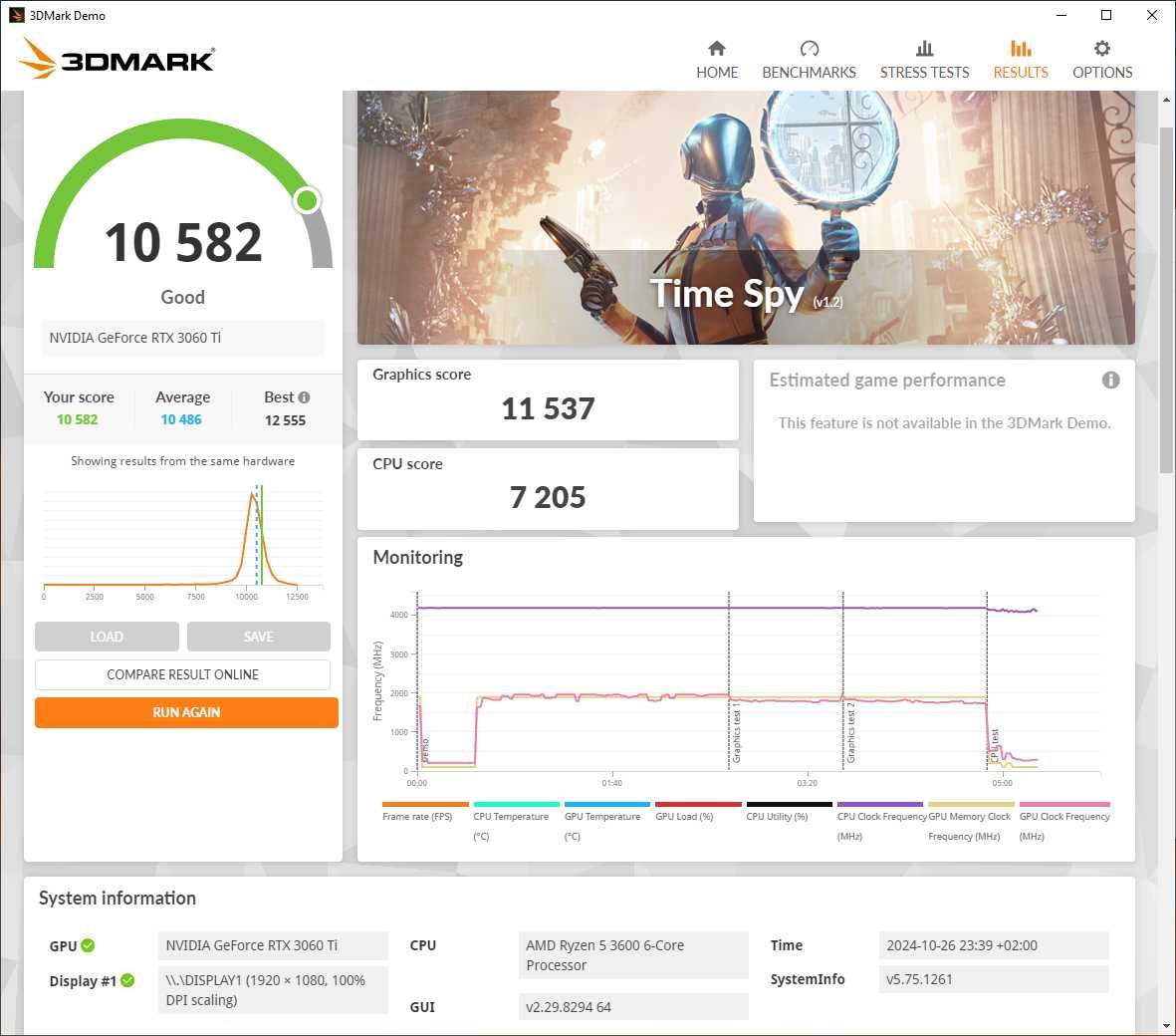Click the Time value 2024-10-26 23:39
This screenshot has width=1176, height=1036.
[993, 945]
